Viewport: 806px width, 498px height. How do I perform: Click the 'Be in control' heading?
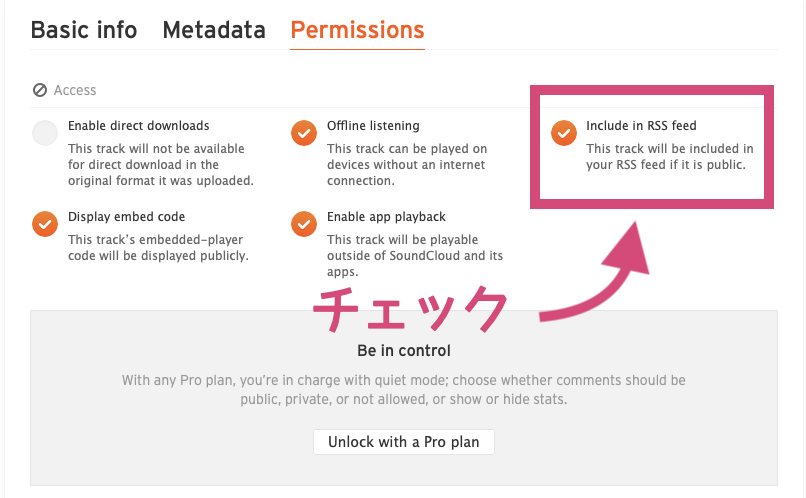pyautogui.click(x=404, y=351)
